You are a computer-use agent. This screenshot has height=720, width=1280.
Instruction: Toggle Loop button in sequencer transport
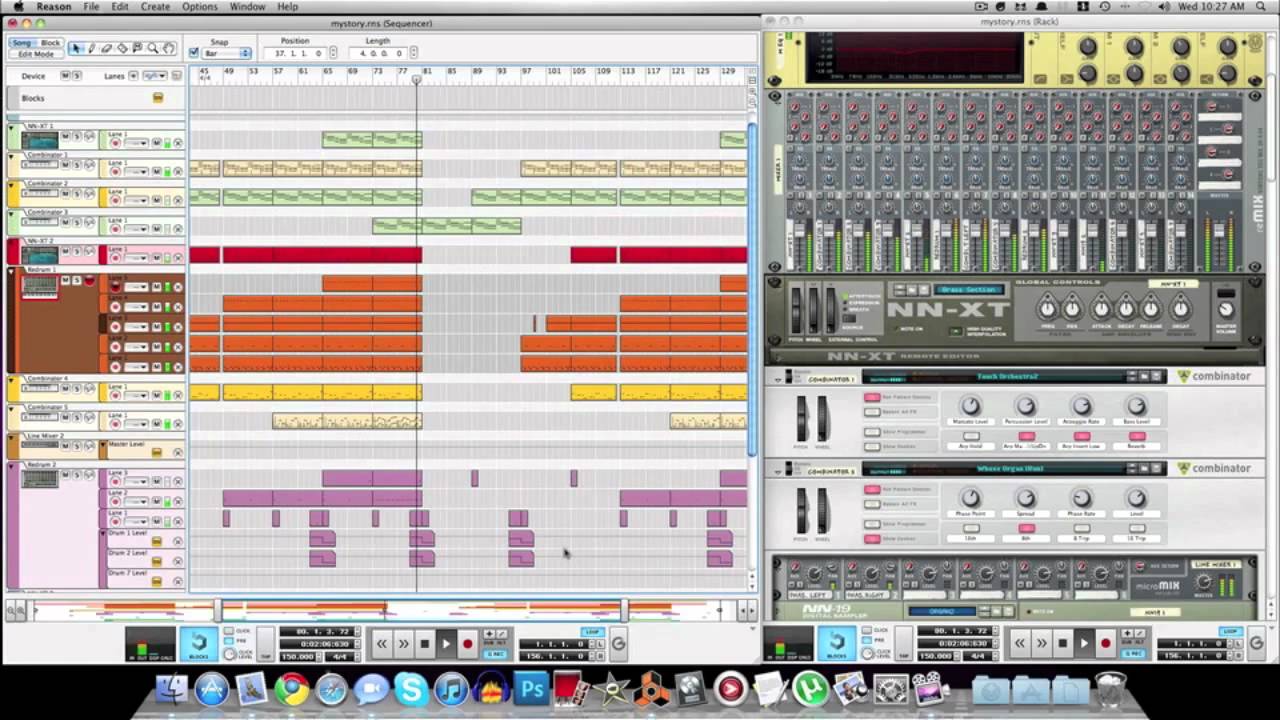click(593, 633)
